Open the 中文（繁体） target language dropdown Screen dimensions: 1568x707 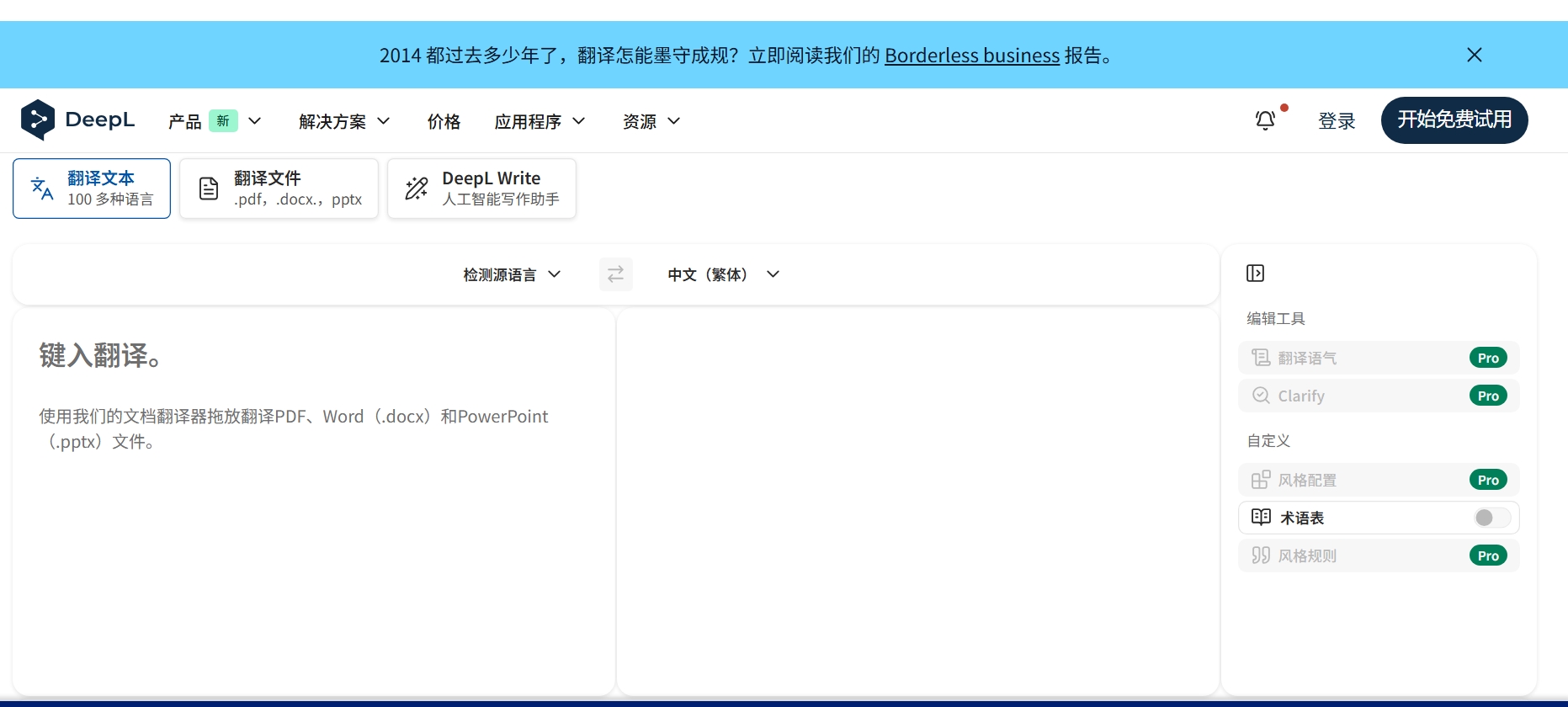pyautogui.click(x=723, y=274)
